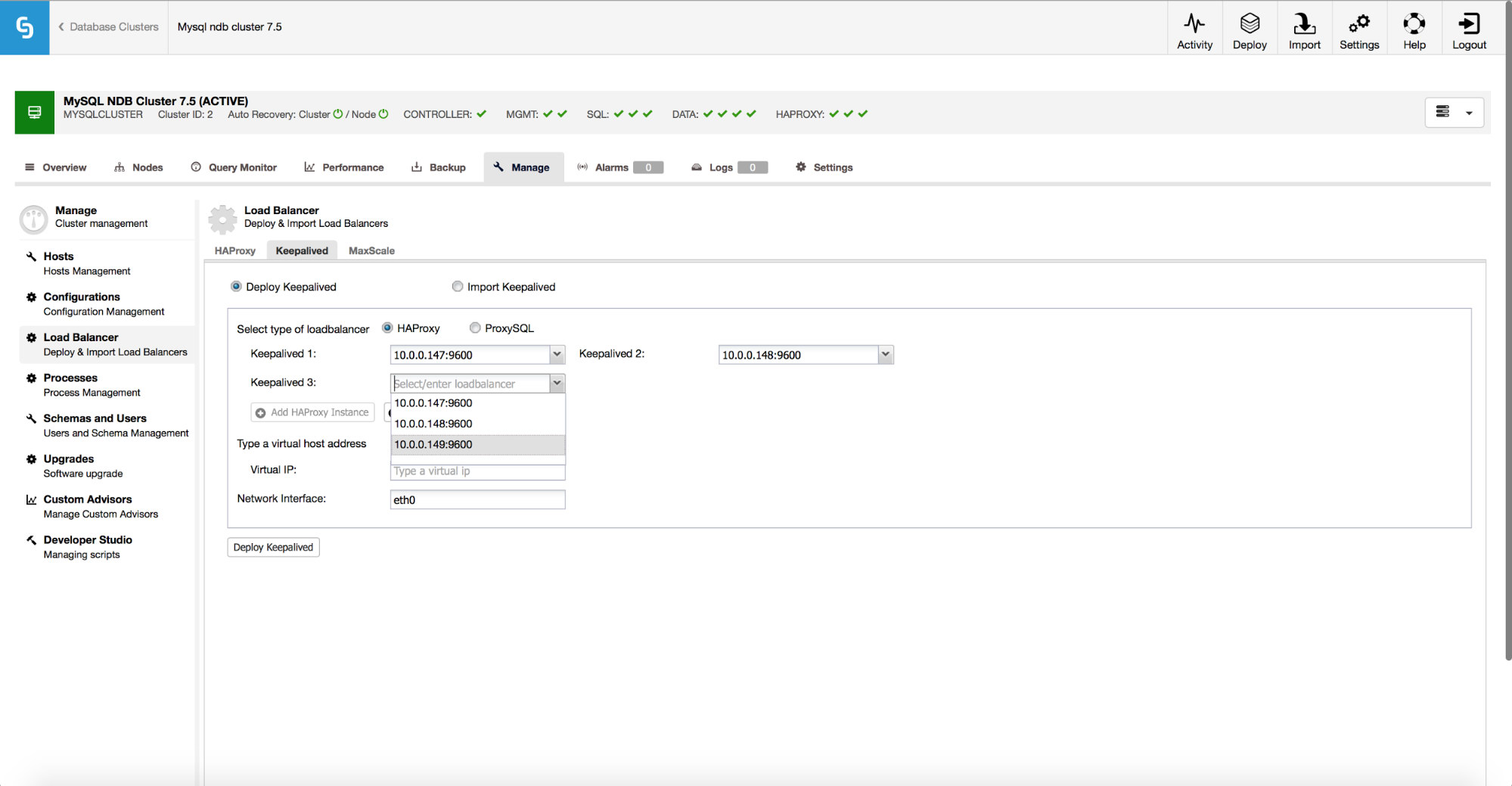Click the Logout icon
Image resolution: width=1512 pixels, height=786 pixels.
pos(1469,23)
